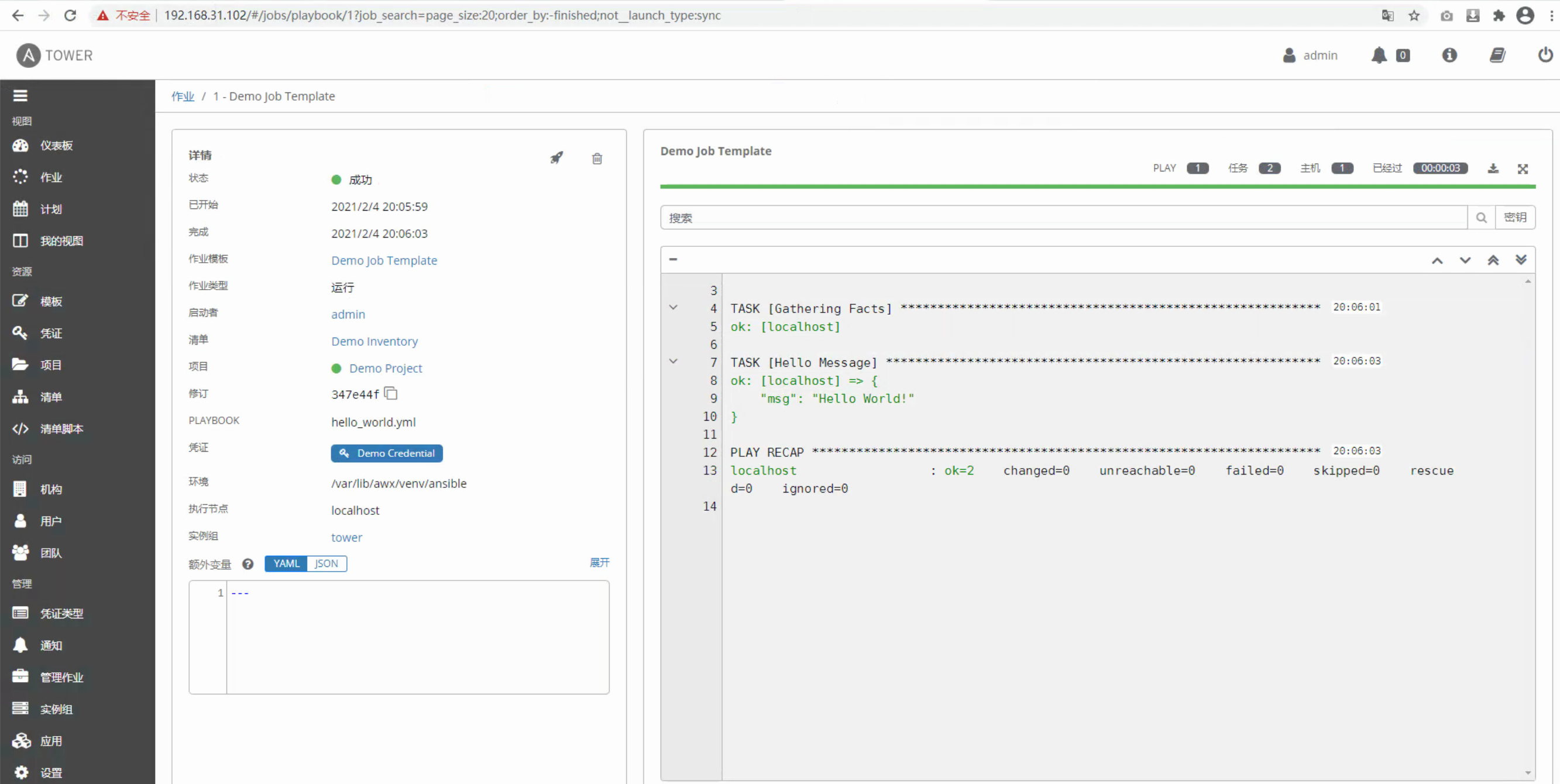Click the output pane vertical scrollbar
This screenshot has width=1560, height=784.
(1528, 526)
